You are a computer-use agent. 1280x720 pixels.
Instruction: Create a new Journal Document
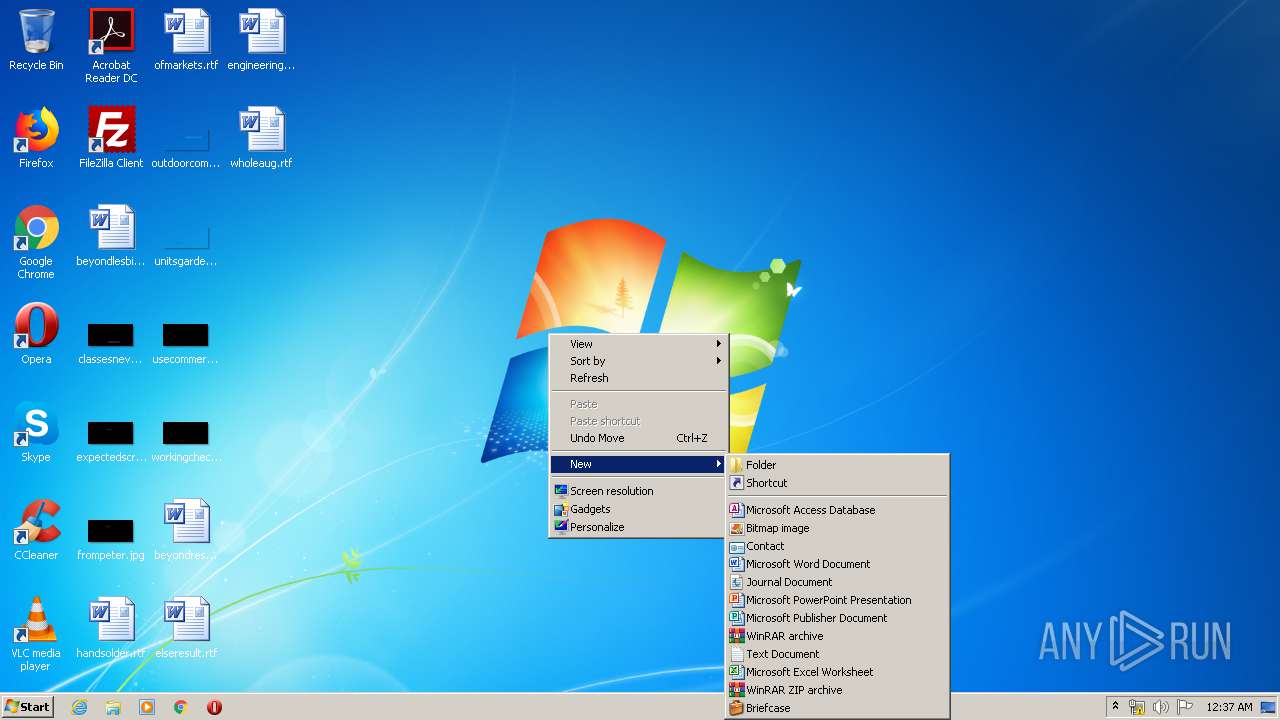coord(837,582)
